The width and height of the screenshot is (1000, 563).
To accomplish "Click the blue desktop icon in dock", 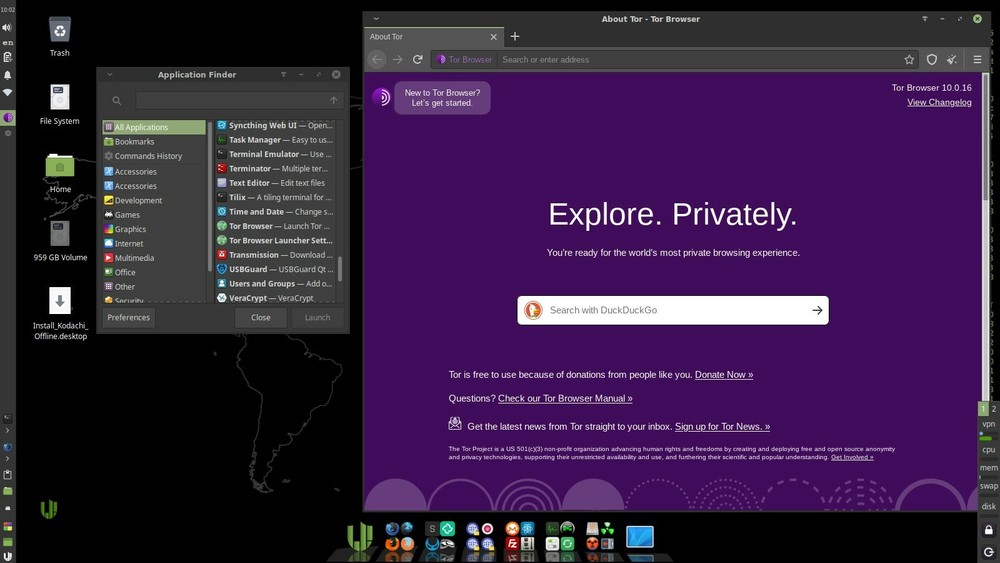I will [640, 536].
